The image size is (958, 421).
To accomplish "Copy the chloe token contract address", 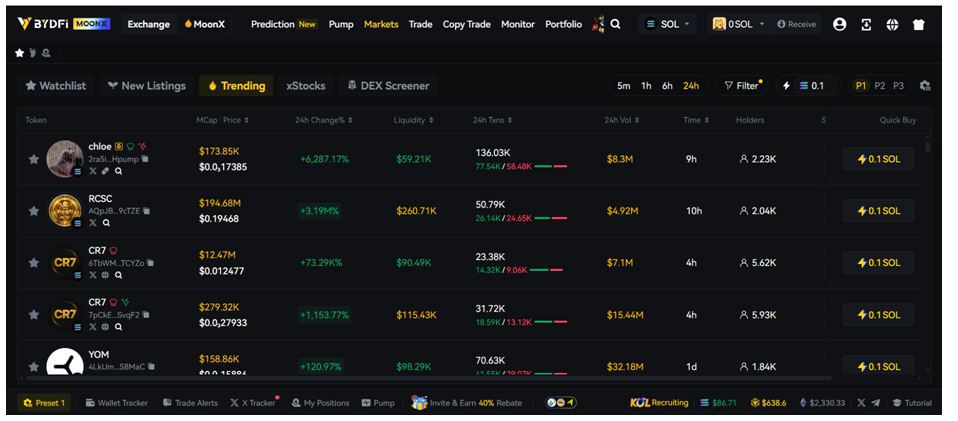I will click(145, 159).
